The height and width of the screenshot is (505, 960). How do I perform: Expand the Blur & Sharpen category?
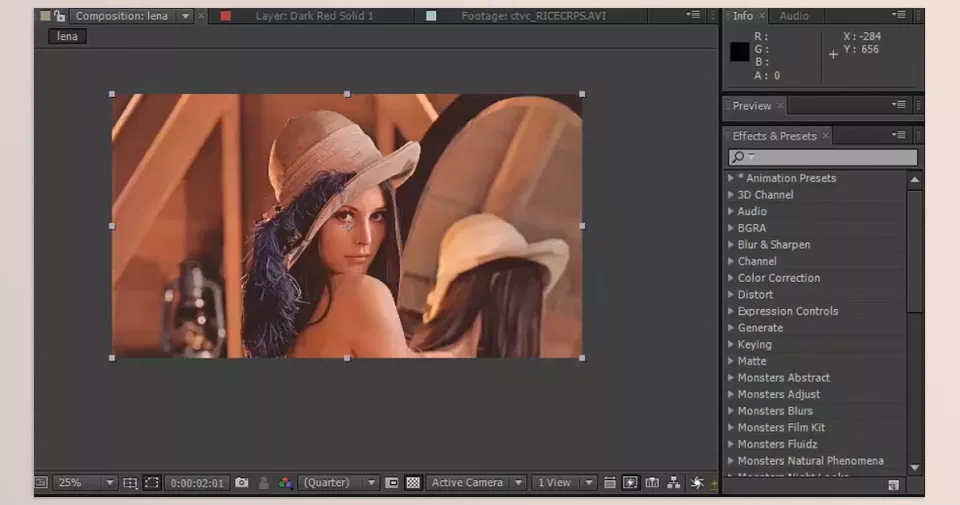tap(730, 244)
